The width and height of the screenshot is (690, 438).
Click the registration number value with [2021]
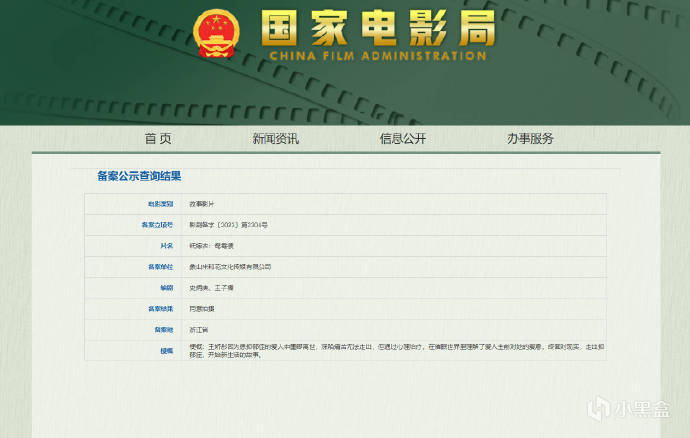[228, 225]
